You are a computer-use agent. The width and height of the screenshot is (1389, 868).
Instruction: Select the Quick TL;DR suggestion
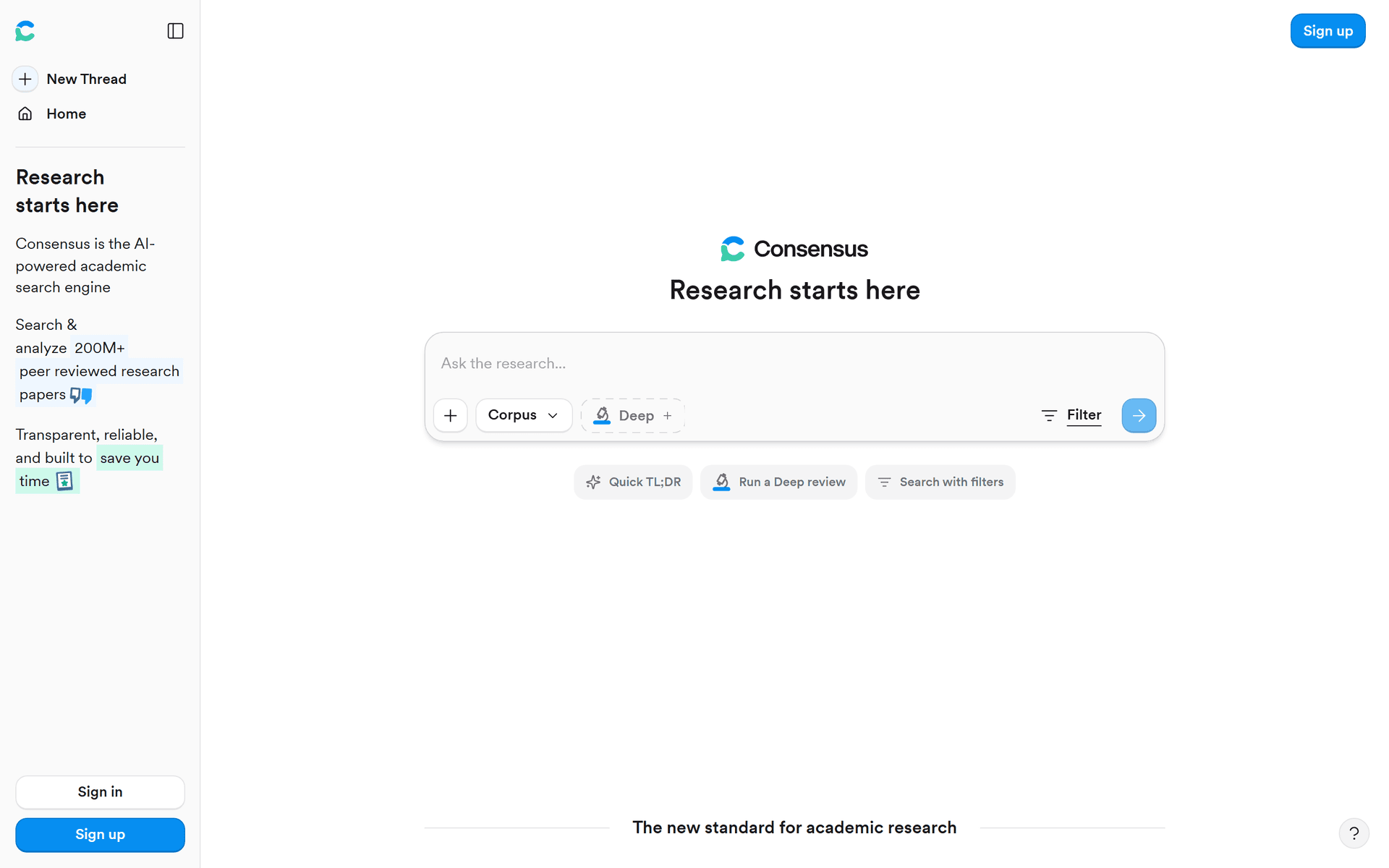633,482
